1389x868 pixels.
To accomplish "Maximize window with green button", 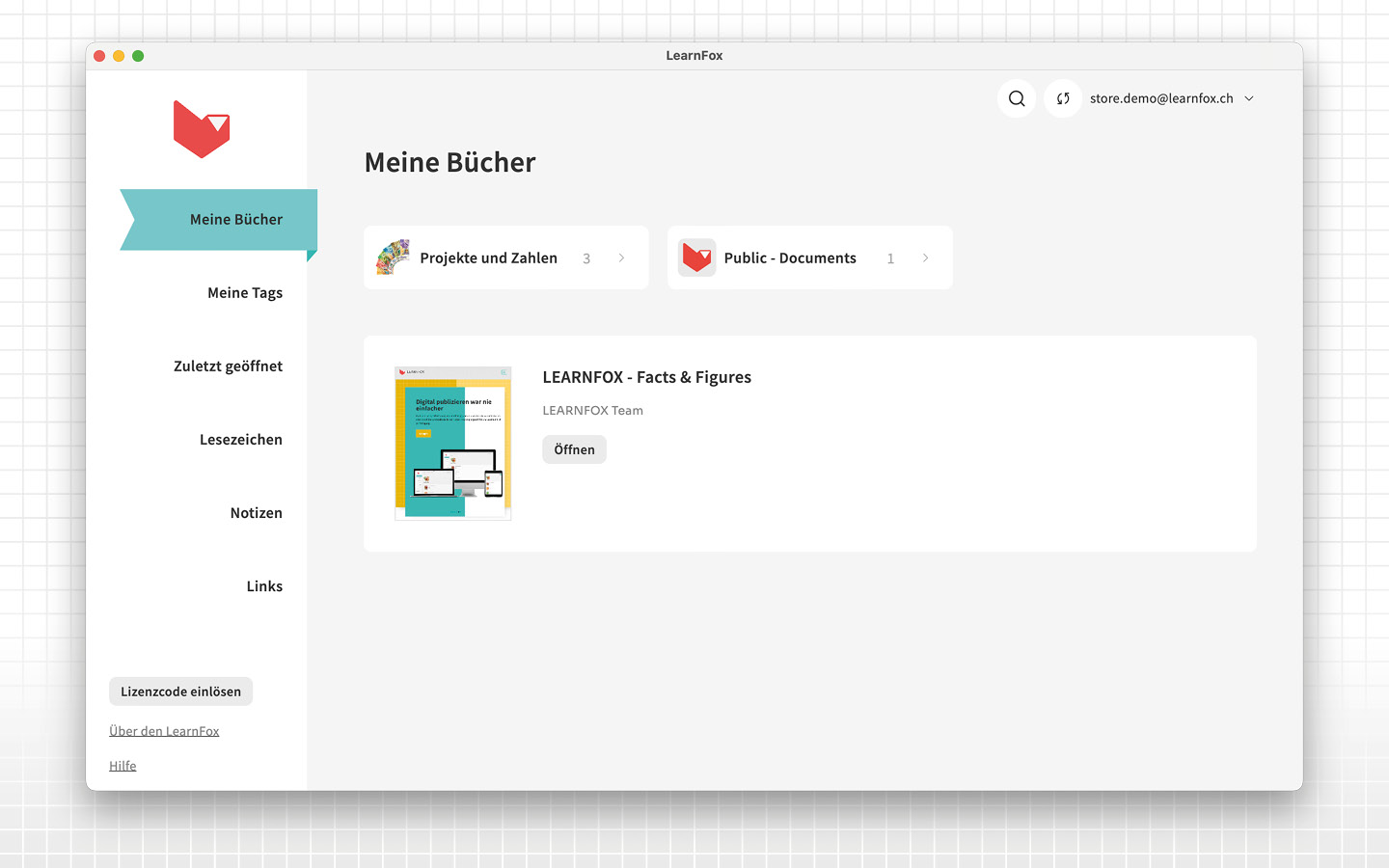I will [138, 56].
